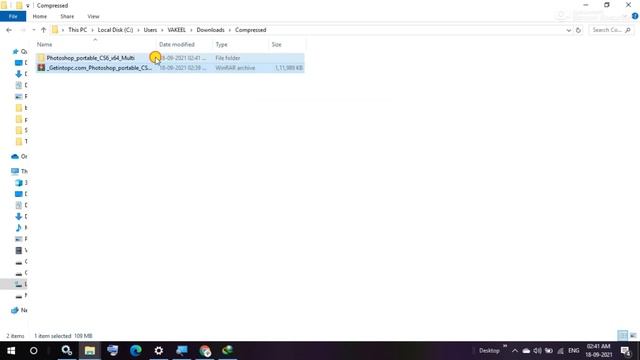Go up one folder level arrow
The height and width of the screenshot is (360, 640).
pos(43,30)
